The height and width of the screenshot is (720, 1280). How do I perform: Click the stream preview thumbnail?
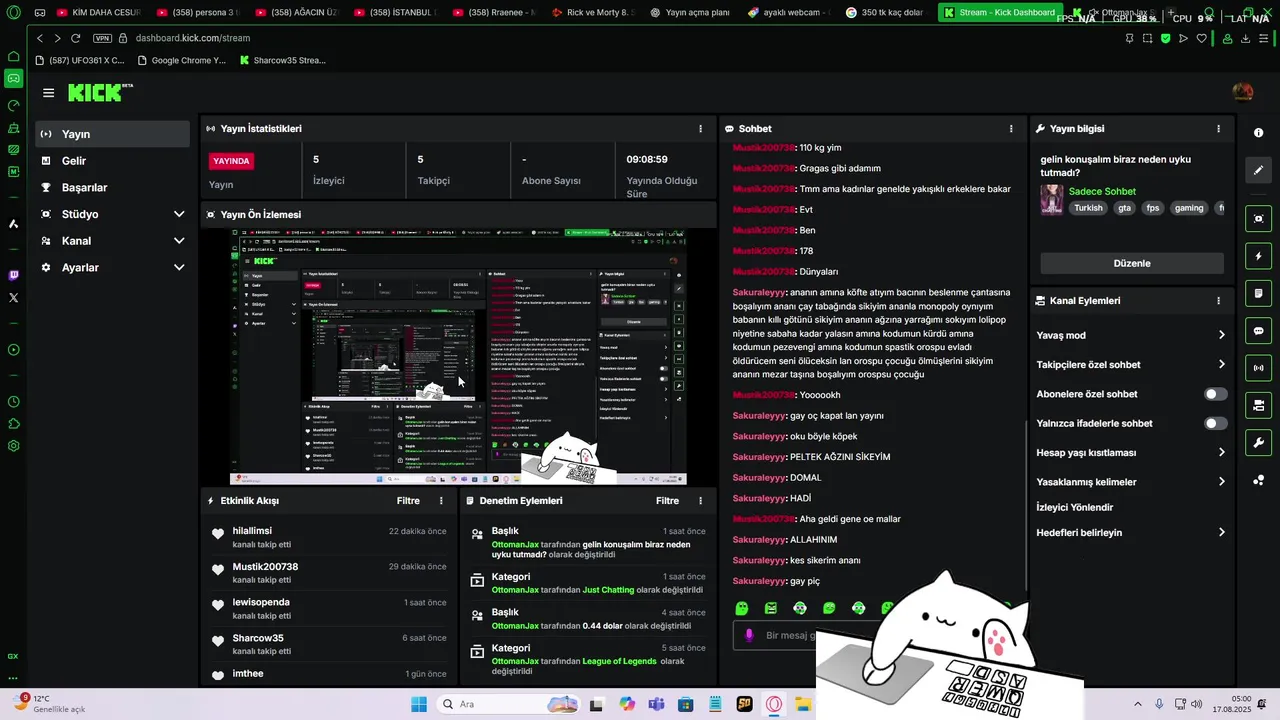pyautogui.click(x=458, y=356)
